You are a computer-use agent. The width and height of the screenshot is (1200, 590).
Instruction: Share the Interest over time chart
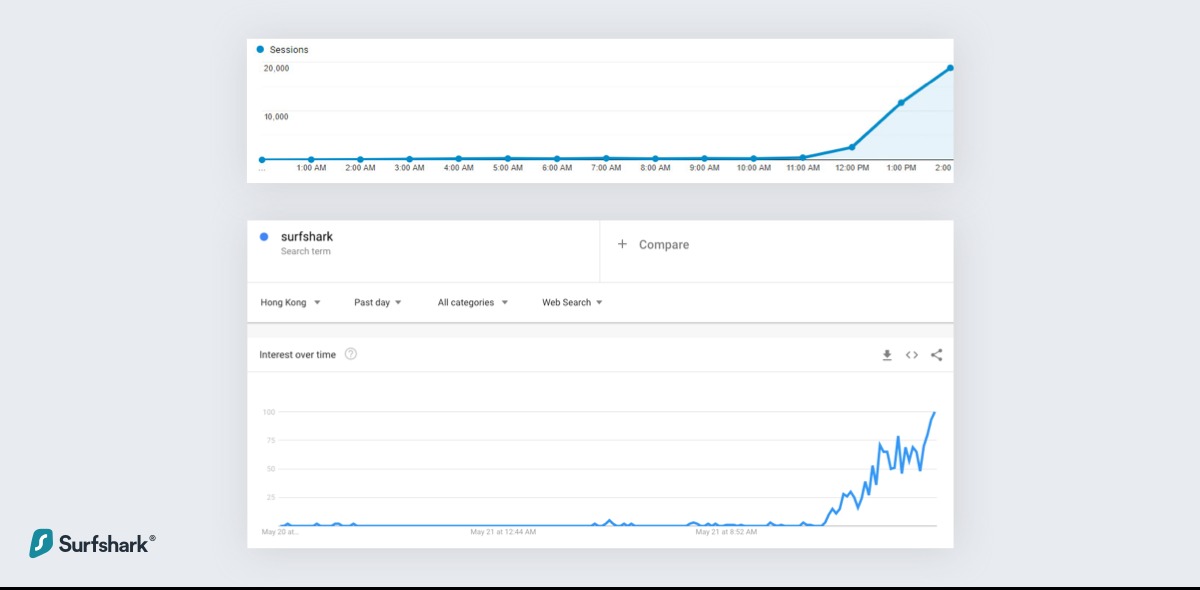(x=937, y=355)
